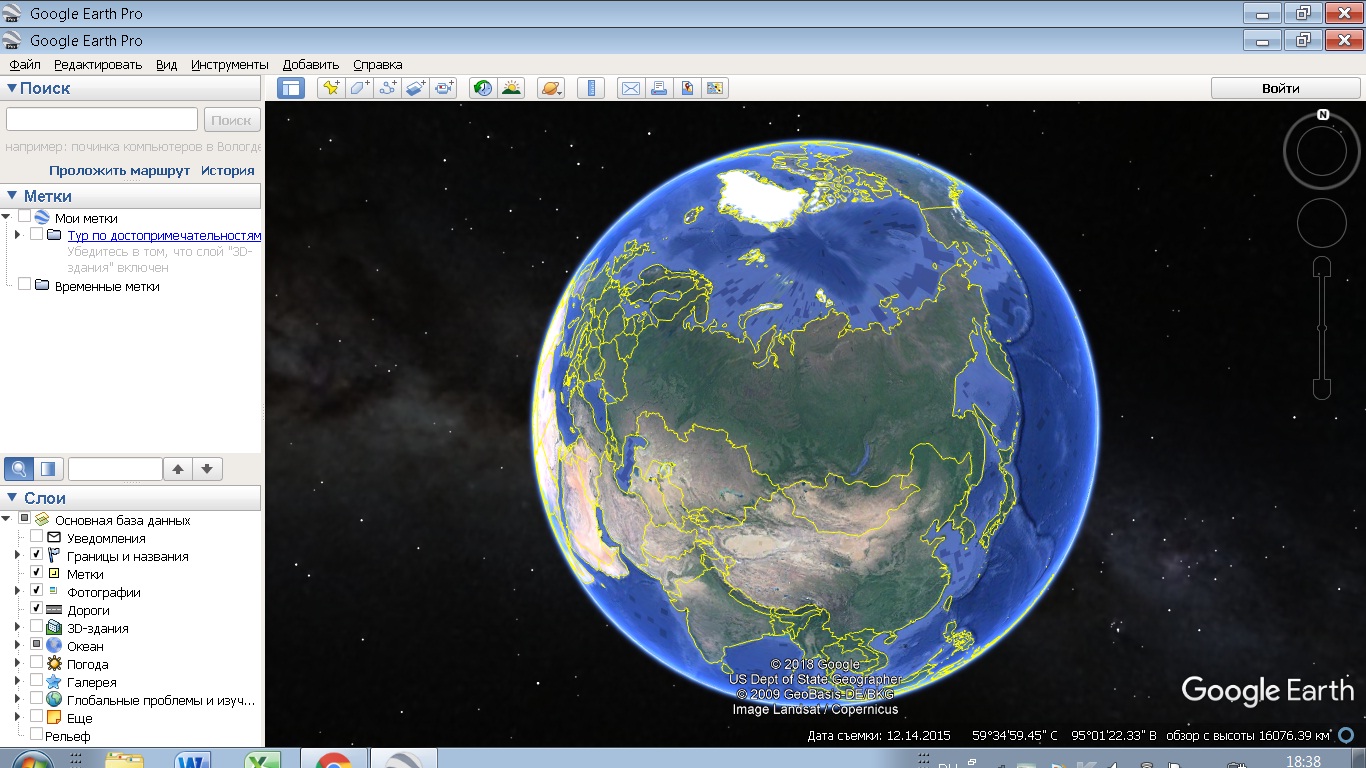This screenshot has height=768, width=1366.
Task: Uncheck the Дороги layer checkbox
Action: pos(37,610)
